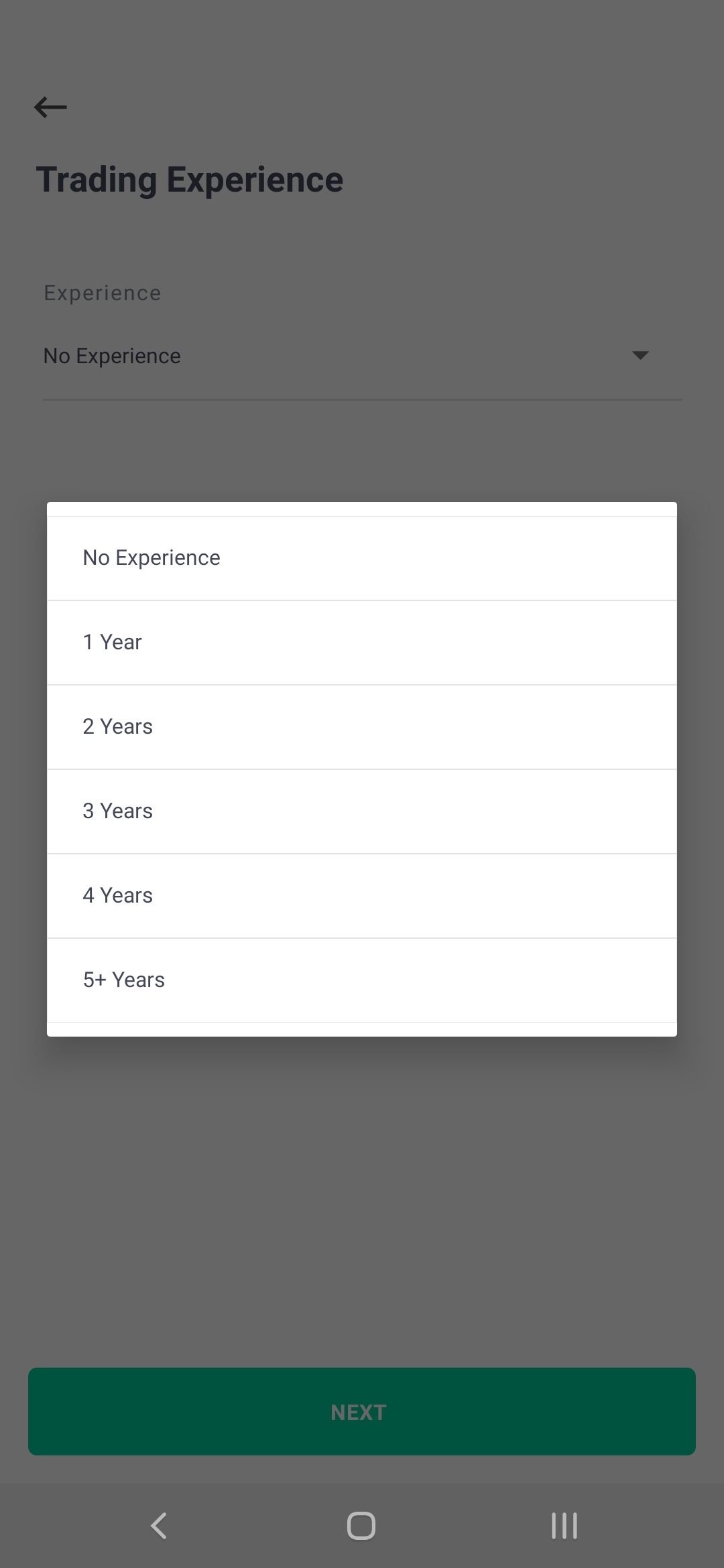This screenshot has width=724, height=1568.
Task: Open the Android recent apps icon
Action: coord(564,1526)
